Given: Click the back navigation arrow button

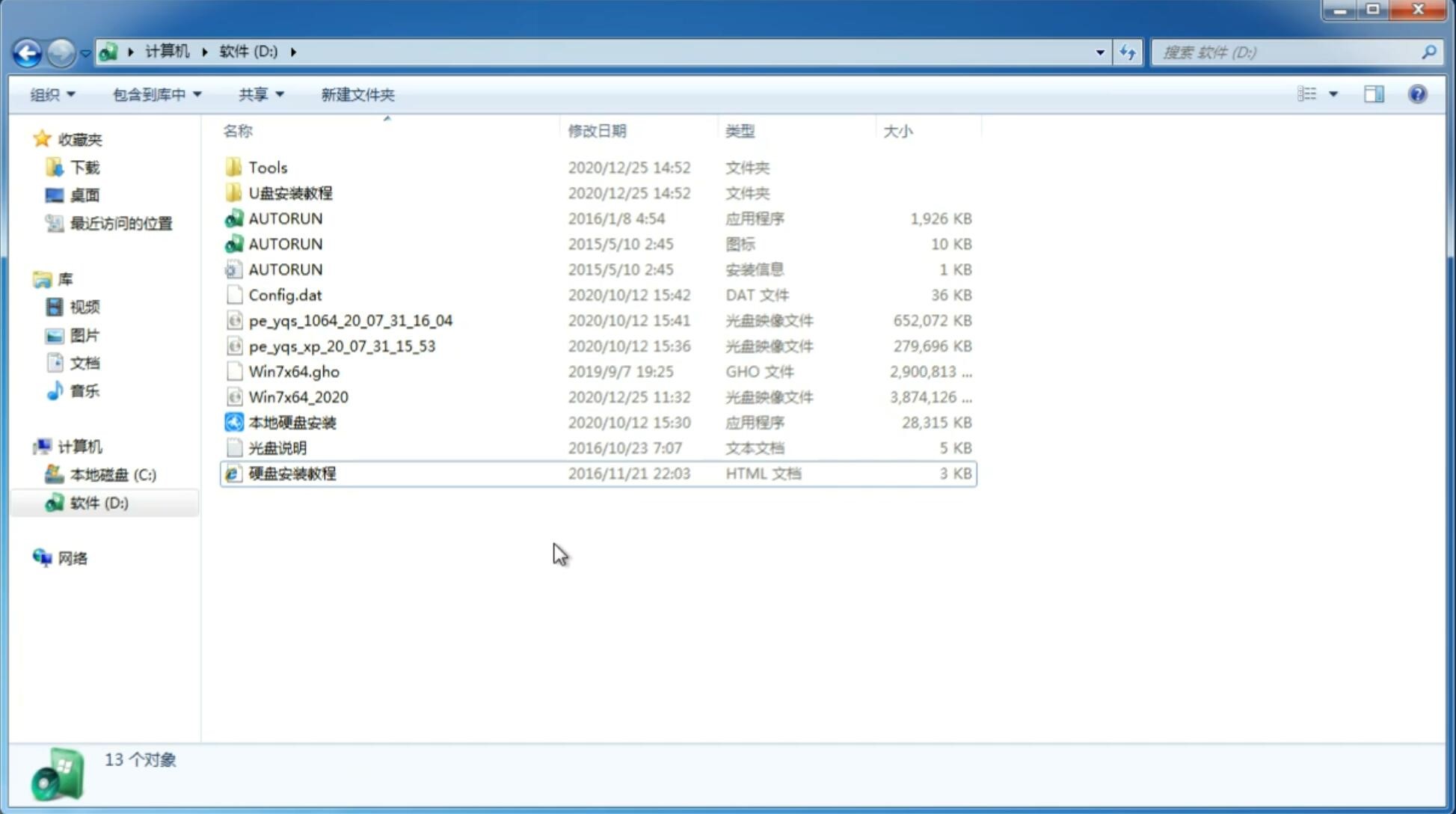Looking at the screenshot, I should pos(27,51).
